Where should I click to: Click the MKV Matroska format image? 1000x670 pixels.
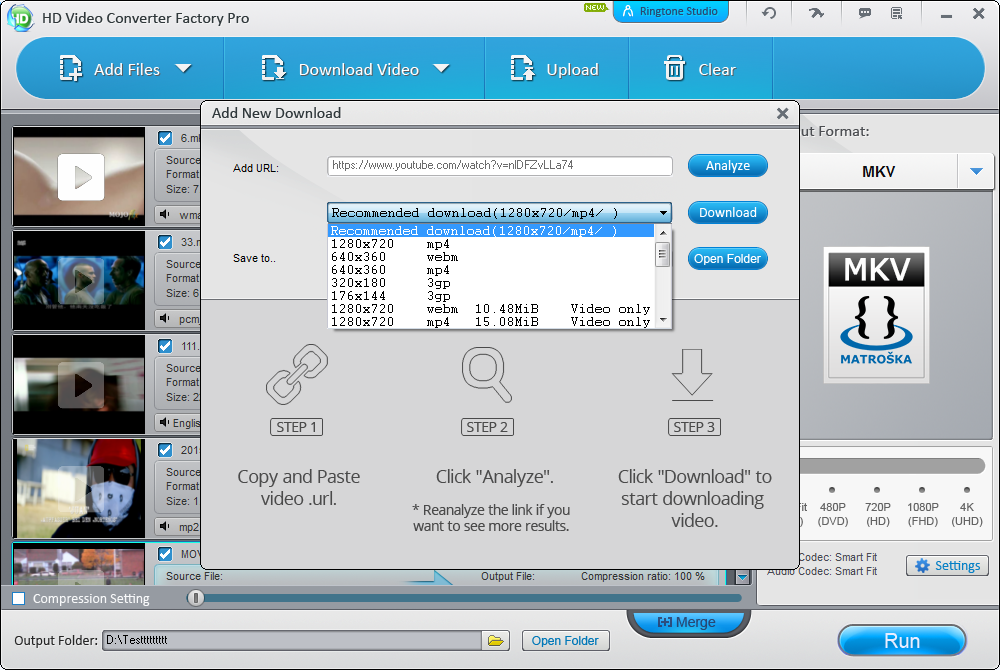coord(876,315)
